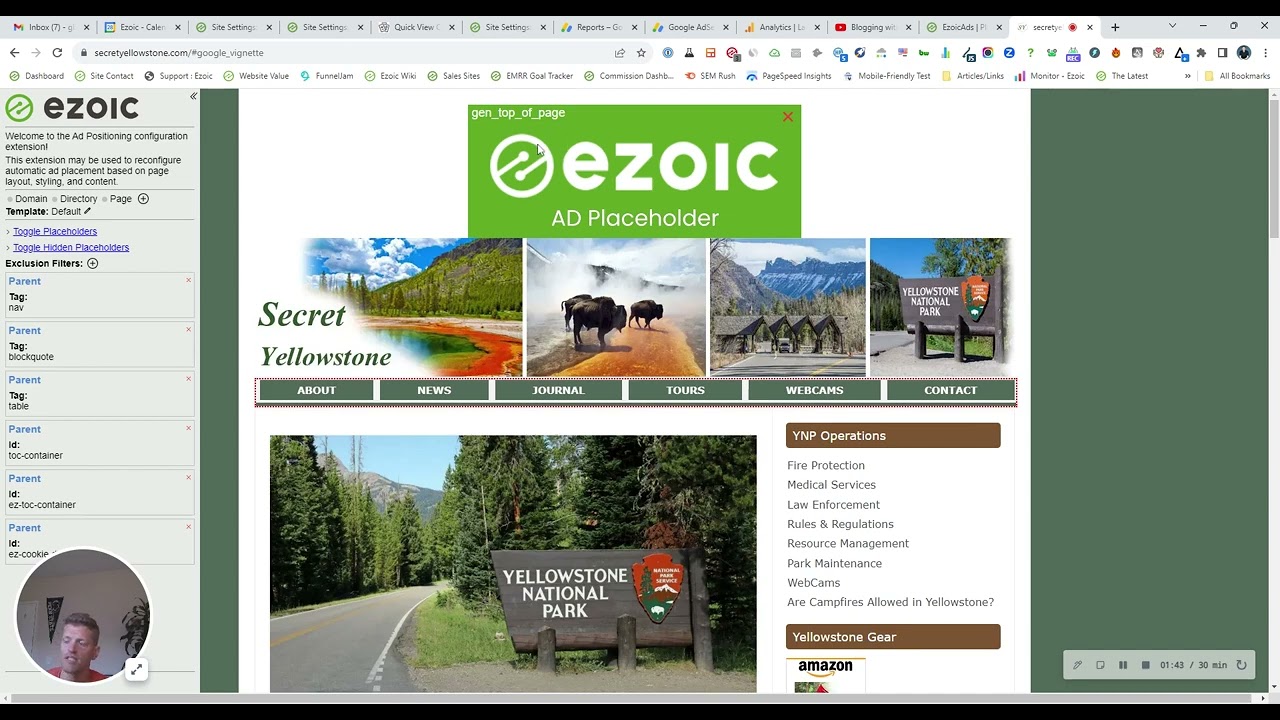
Task: Remove the ez-cookie exclusion filter
Action: 188,526
